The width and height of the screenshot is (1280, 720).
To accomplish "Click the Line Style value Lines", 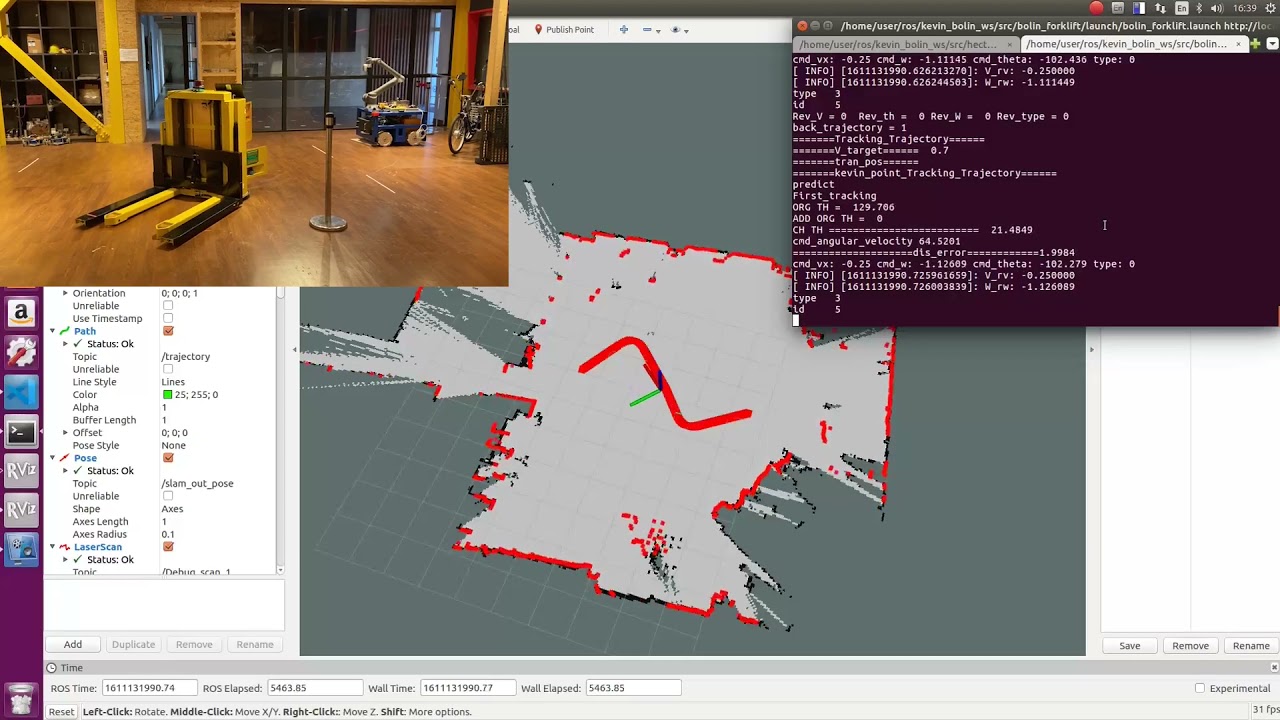I will 173,382.
